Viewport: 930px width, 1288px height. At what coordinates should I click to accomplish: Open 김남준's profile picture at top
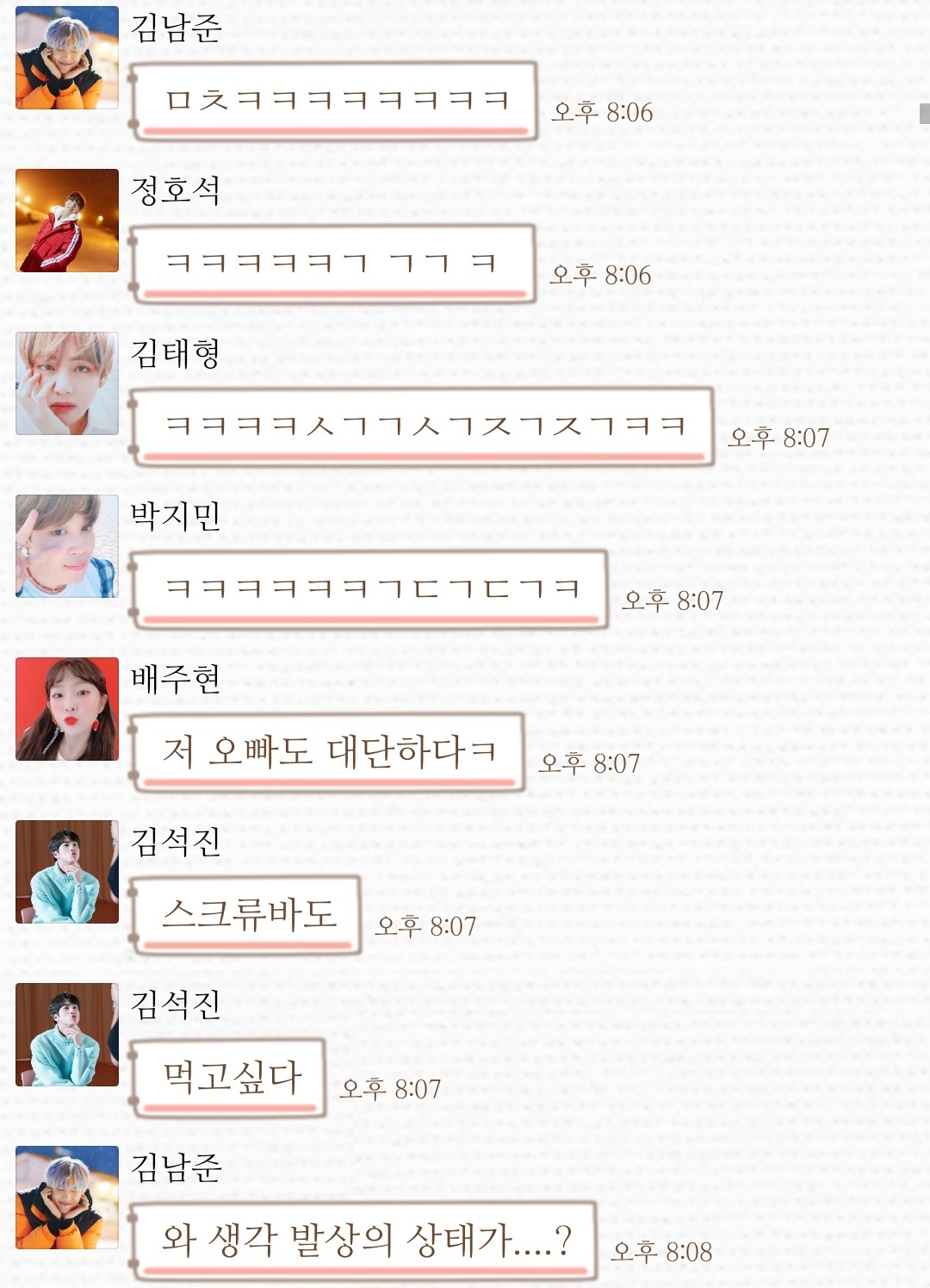click(x=67, y=58)
